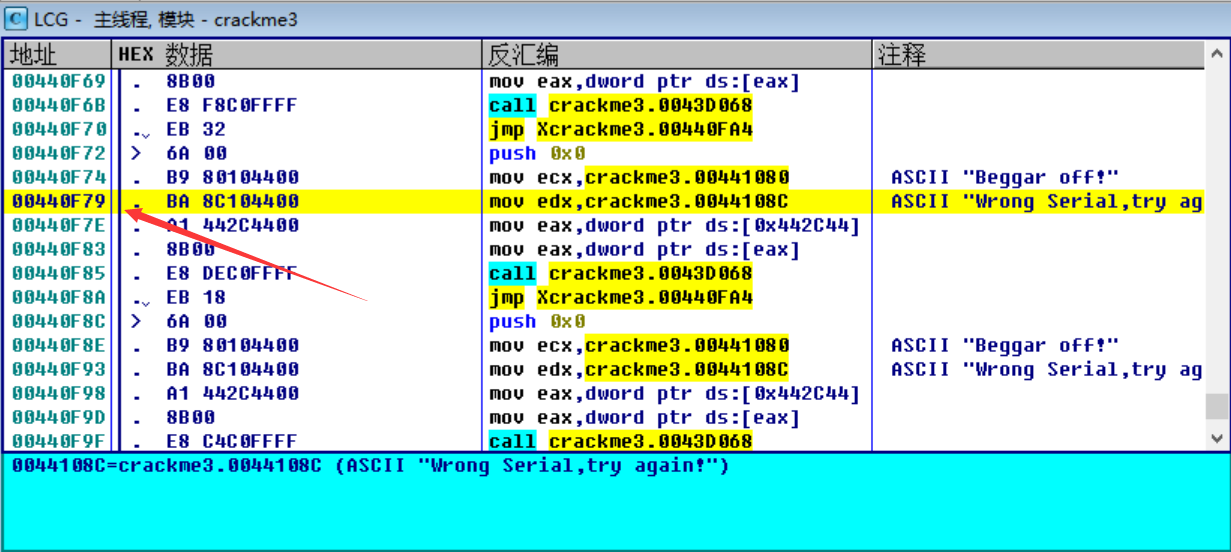The height and width of the screenshot is (552, 1231).
Task: Click mov eax,dword ptr ds:[0x442C44] at 00440F7E
Action: click(675, 225)
